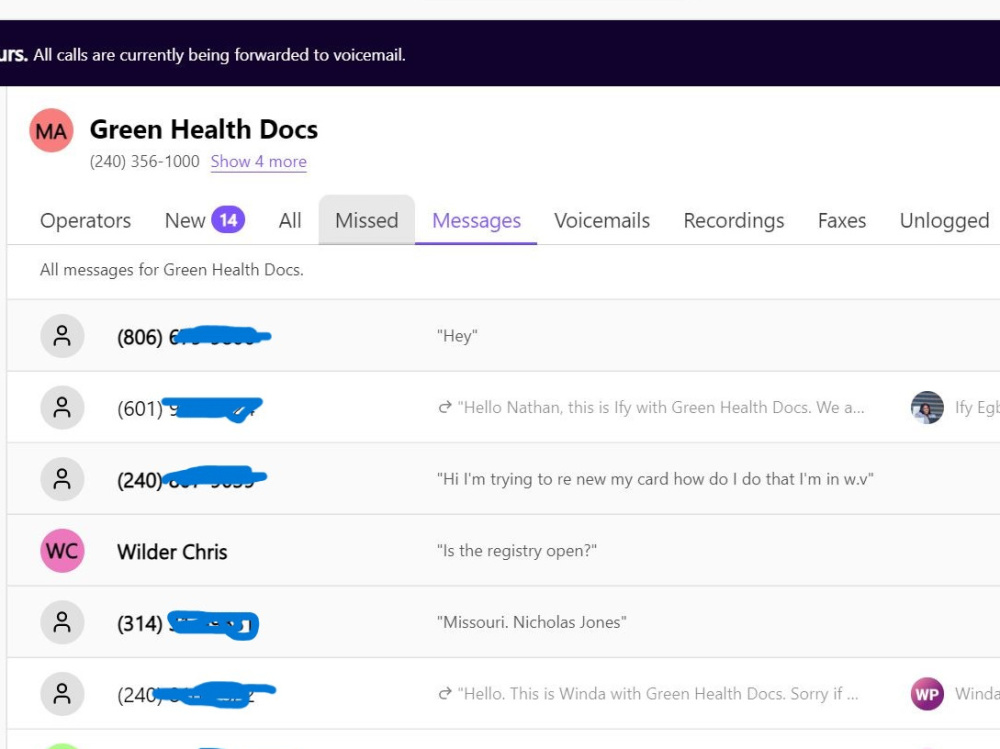Open the WP avatar for Winda
Image resolution: width=1000 pixels, height=749 pixels.
point(927,693)
